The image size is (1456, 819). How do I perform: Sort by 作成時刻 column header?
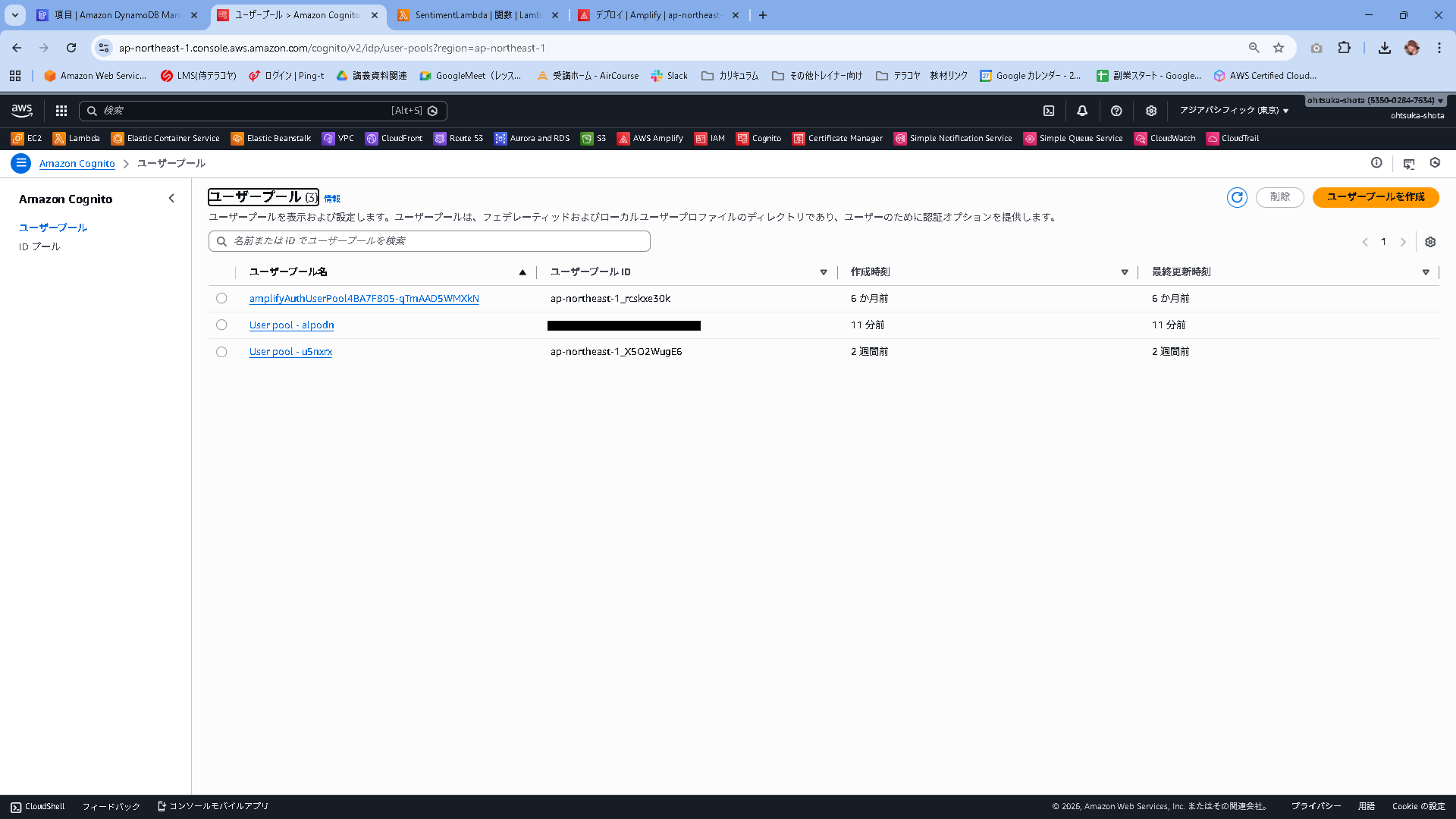tap(870, 272)
